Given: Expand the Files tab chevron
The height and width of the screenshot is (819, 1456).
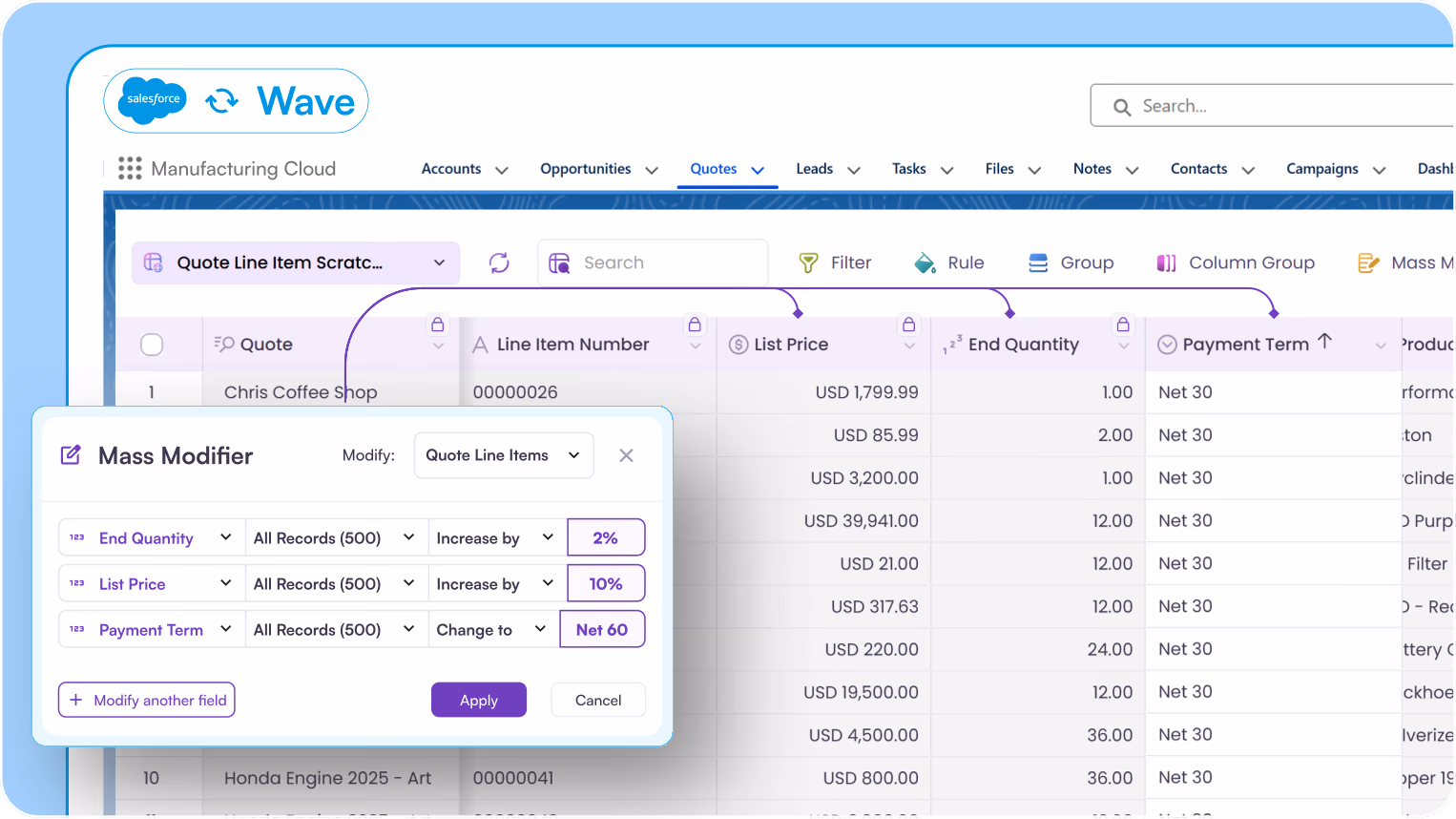Looking at the screenshot, I should (x=1034, y=170).
